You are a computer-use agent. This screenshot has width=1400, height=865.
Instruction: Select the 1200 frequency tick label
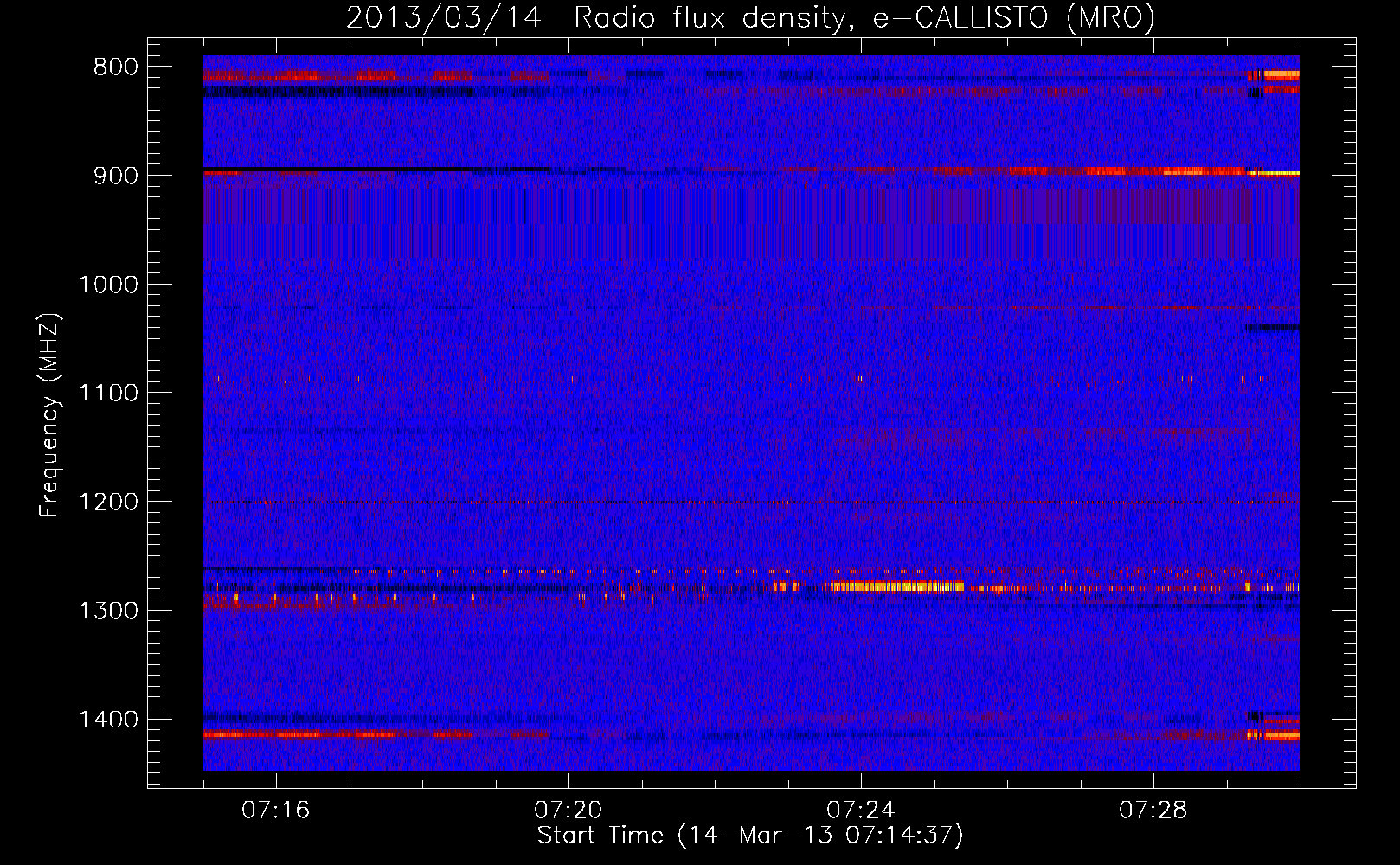(108, 503)
